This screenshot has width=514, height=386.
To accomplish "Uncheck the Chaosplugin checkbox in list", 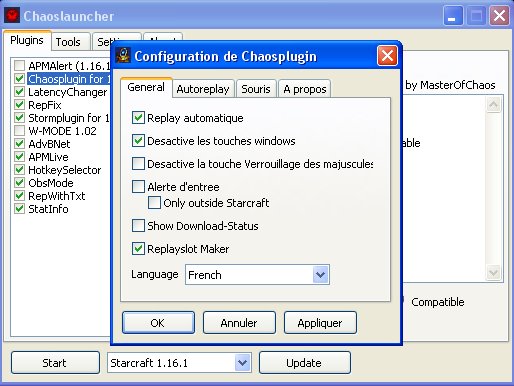I will click(x=19, y=79).
